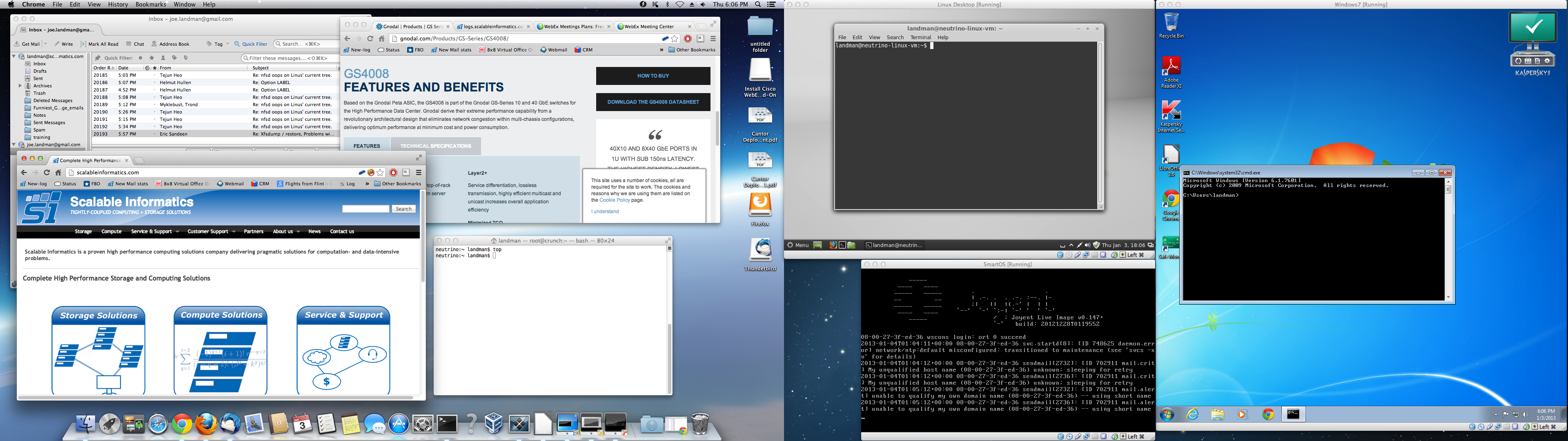Open the History menu in the Mac menu bar
The height and width of the screenshot is (441, 1568).
118,4
